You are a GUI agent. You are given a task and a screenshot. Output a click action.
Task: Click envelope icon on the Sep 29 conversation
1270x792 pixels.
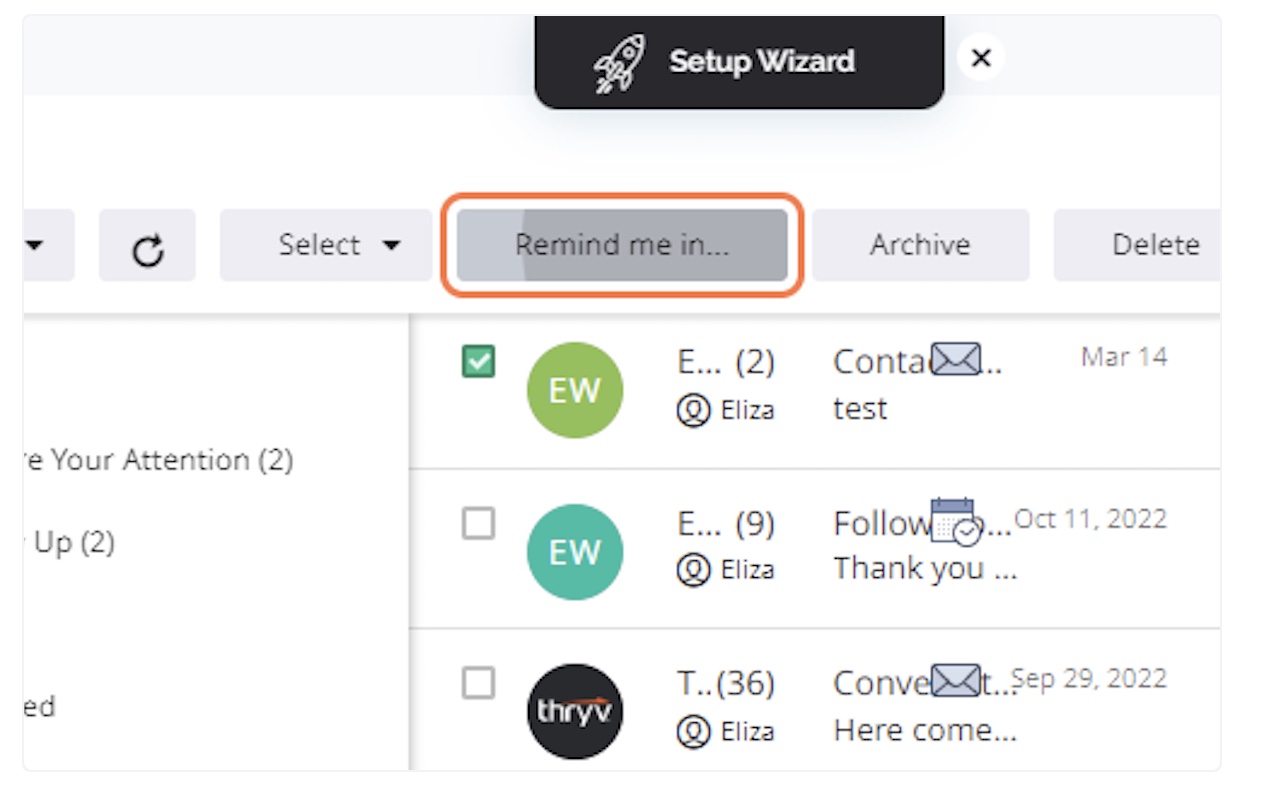pos(956,679)
